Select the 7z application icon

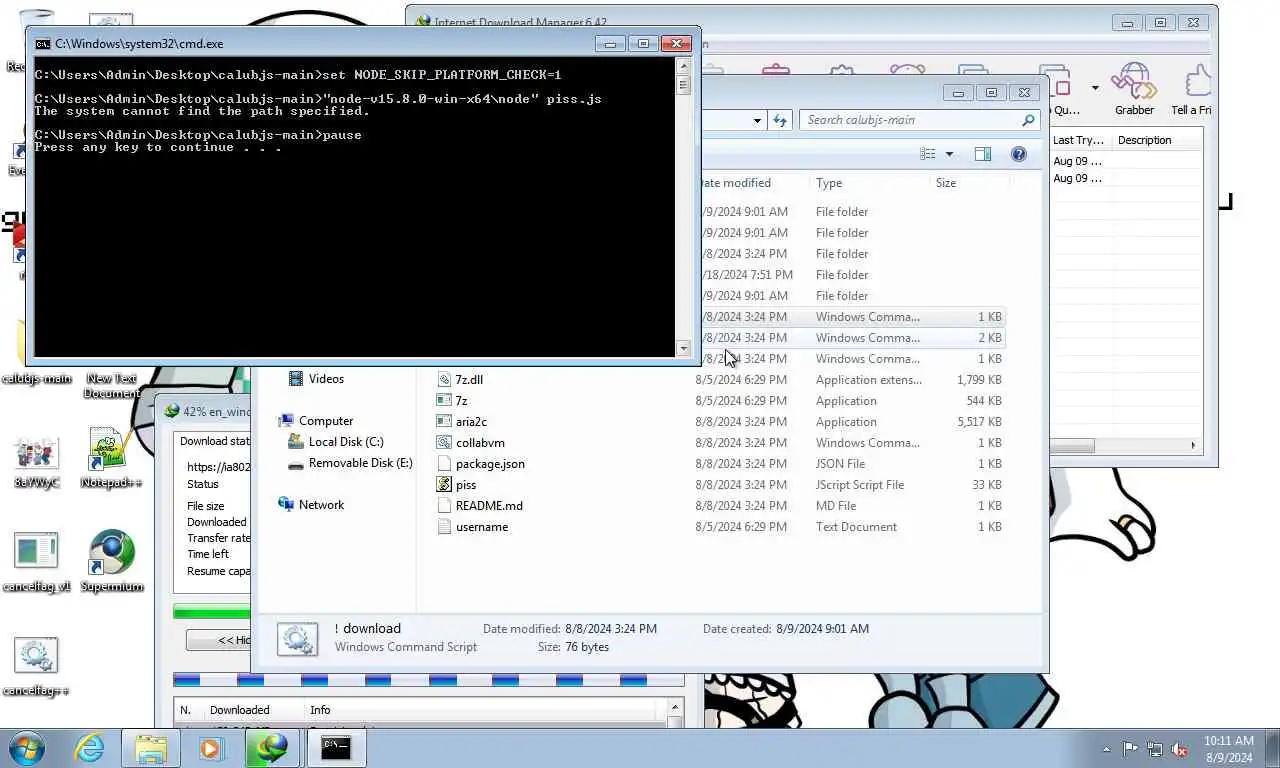445,401
